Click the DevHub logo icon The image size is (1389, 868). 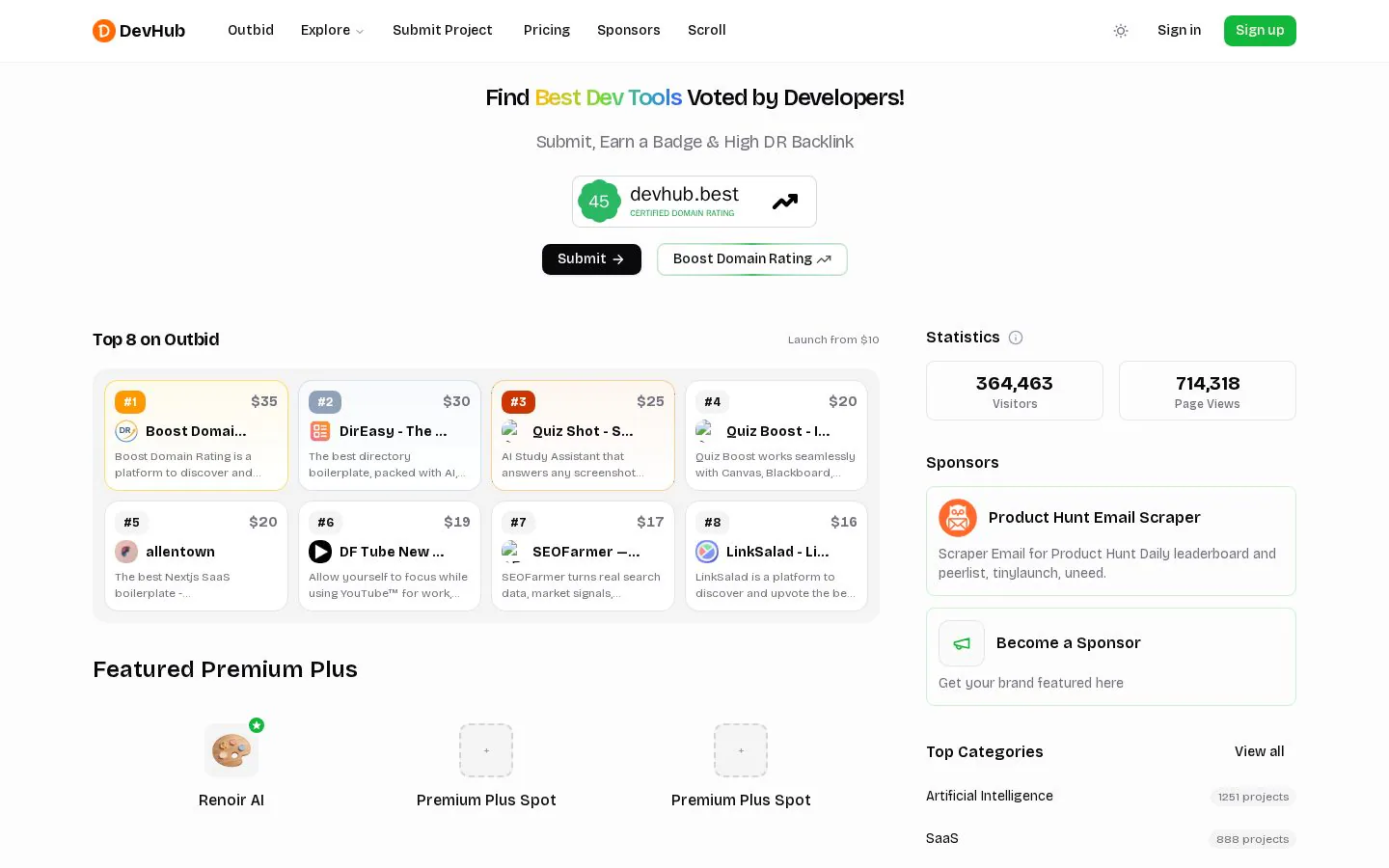(x=103, y=31)
